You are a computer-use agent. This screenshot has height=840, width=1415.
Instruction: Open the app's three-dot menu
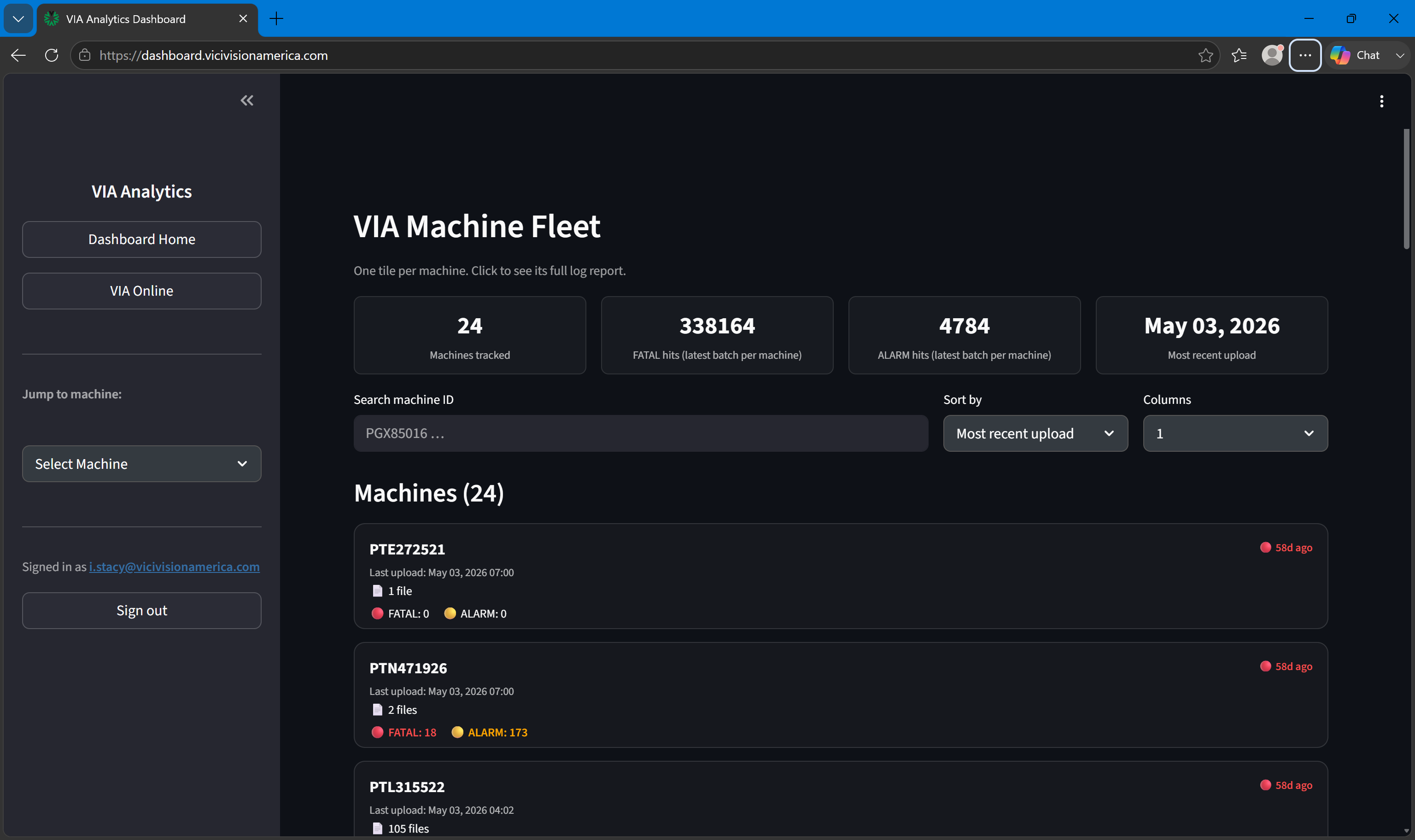pyautogui.click(x=1382, y=101)
